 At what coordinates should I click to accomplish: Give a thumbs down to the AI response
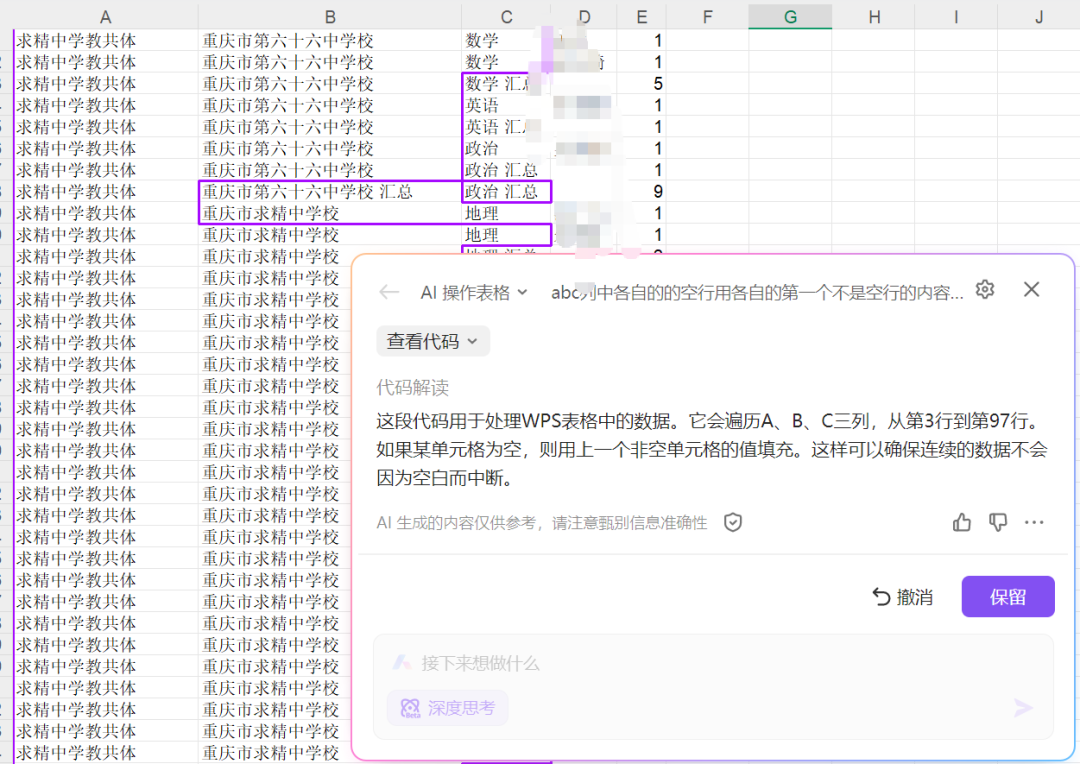[x=997, y=522]
